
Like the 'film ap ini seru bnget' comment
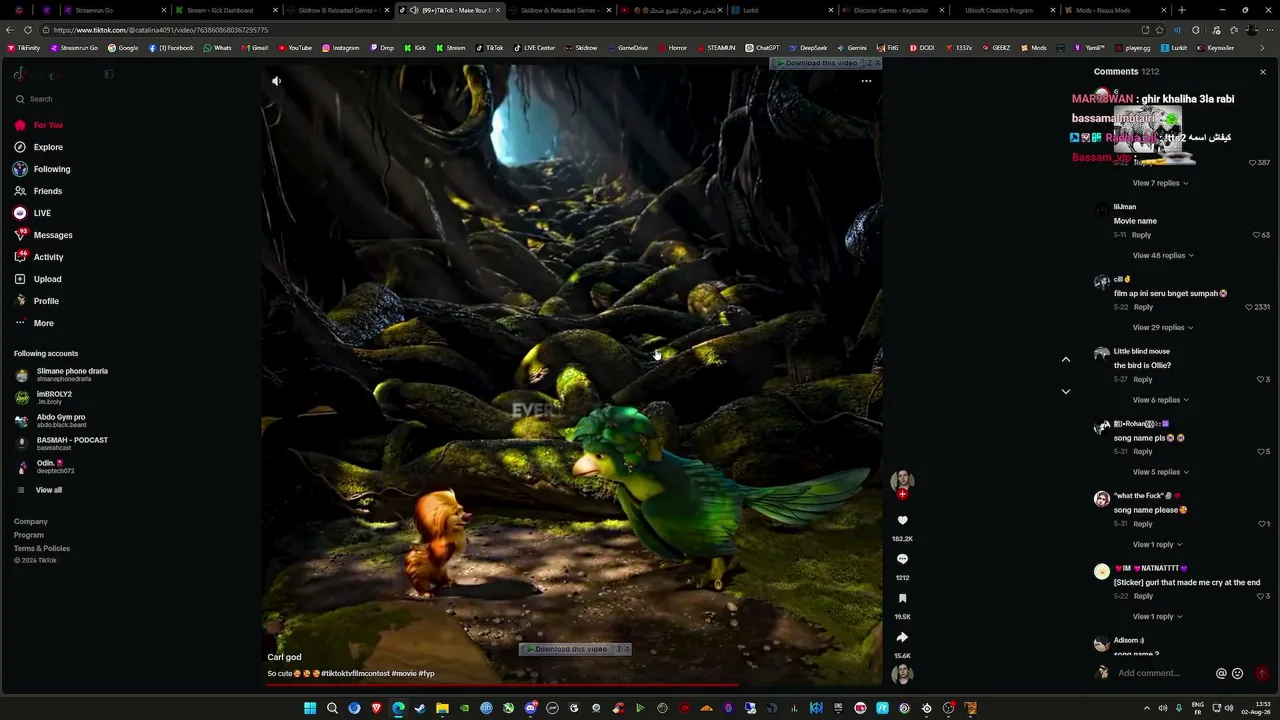click(x=1250, y=307)
